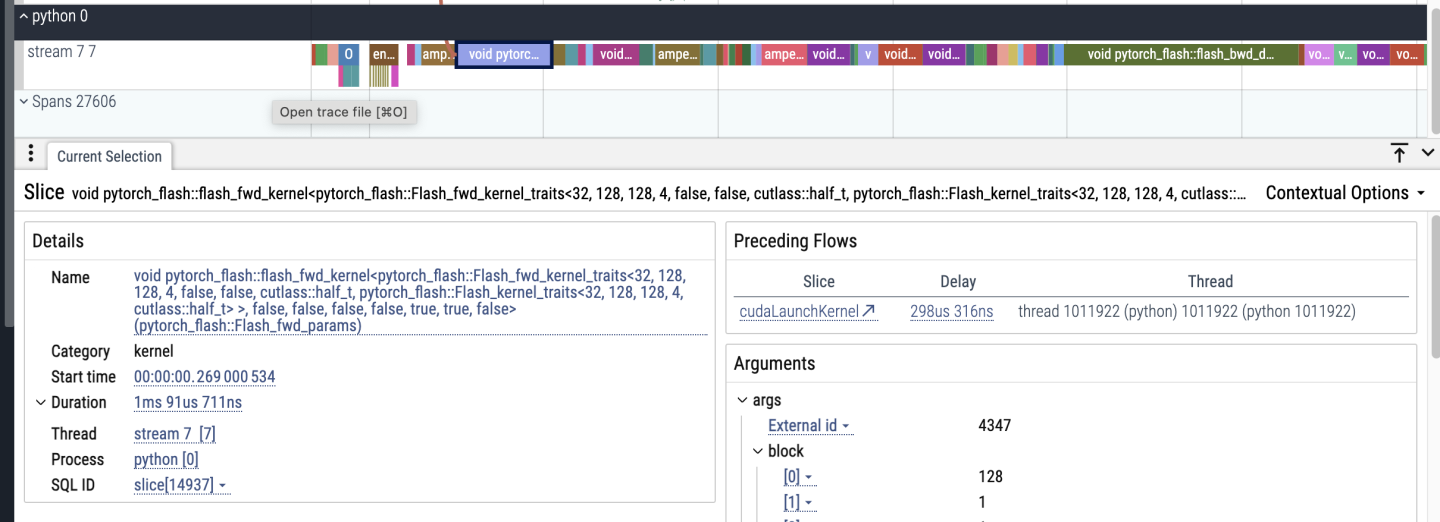Open the three-dot menu beside Current Selection

pos(31,154)
